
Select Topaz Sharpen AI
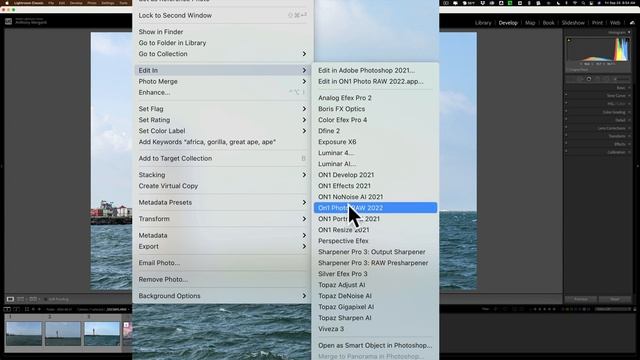point(344,318)
